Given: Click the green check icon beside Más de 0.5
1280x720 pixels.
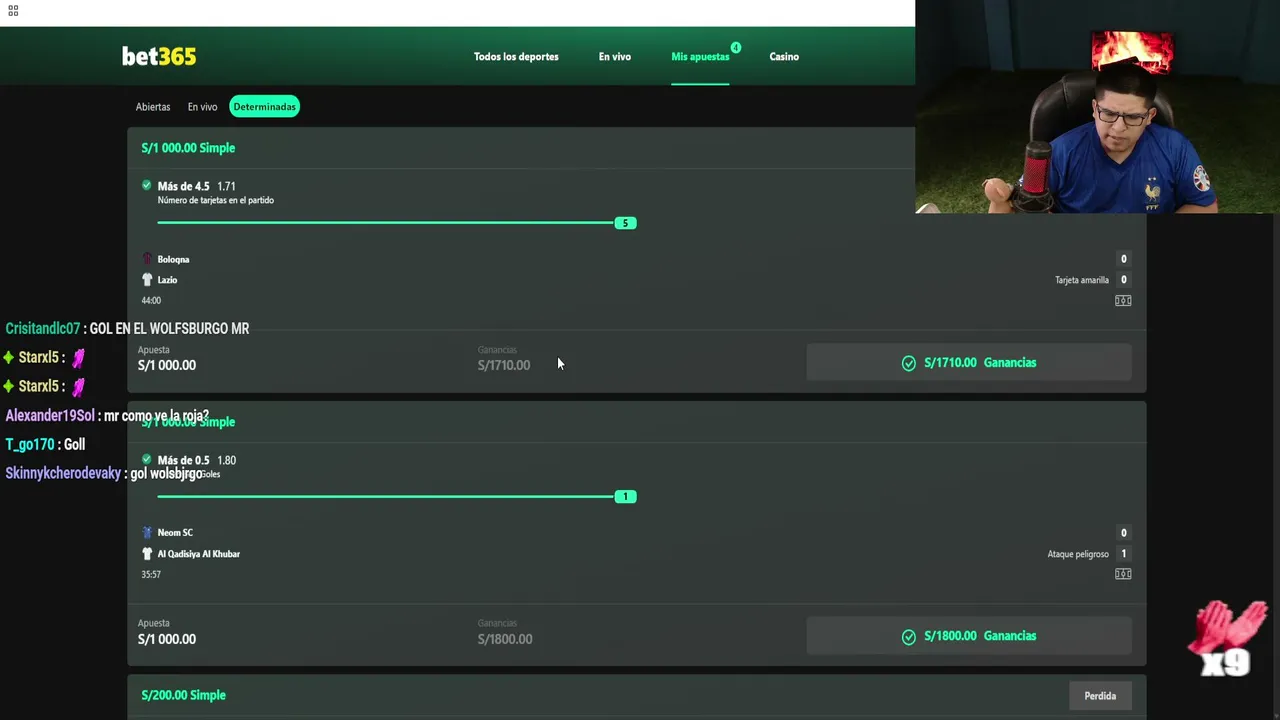Looking at the screenshot, I should click(x=147, y=459).
